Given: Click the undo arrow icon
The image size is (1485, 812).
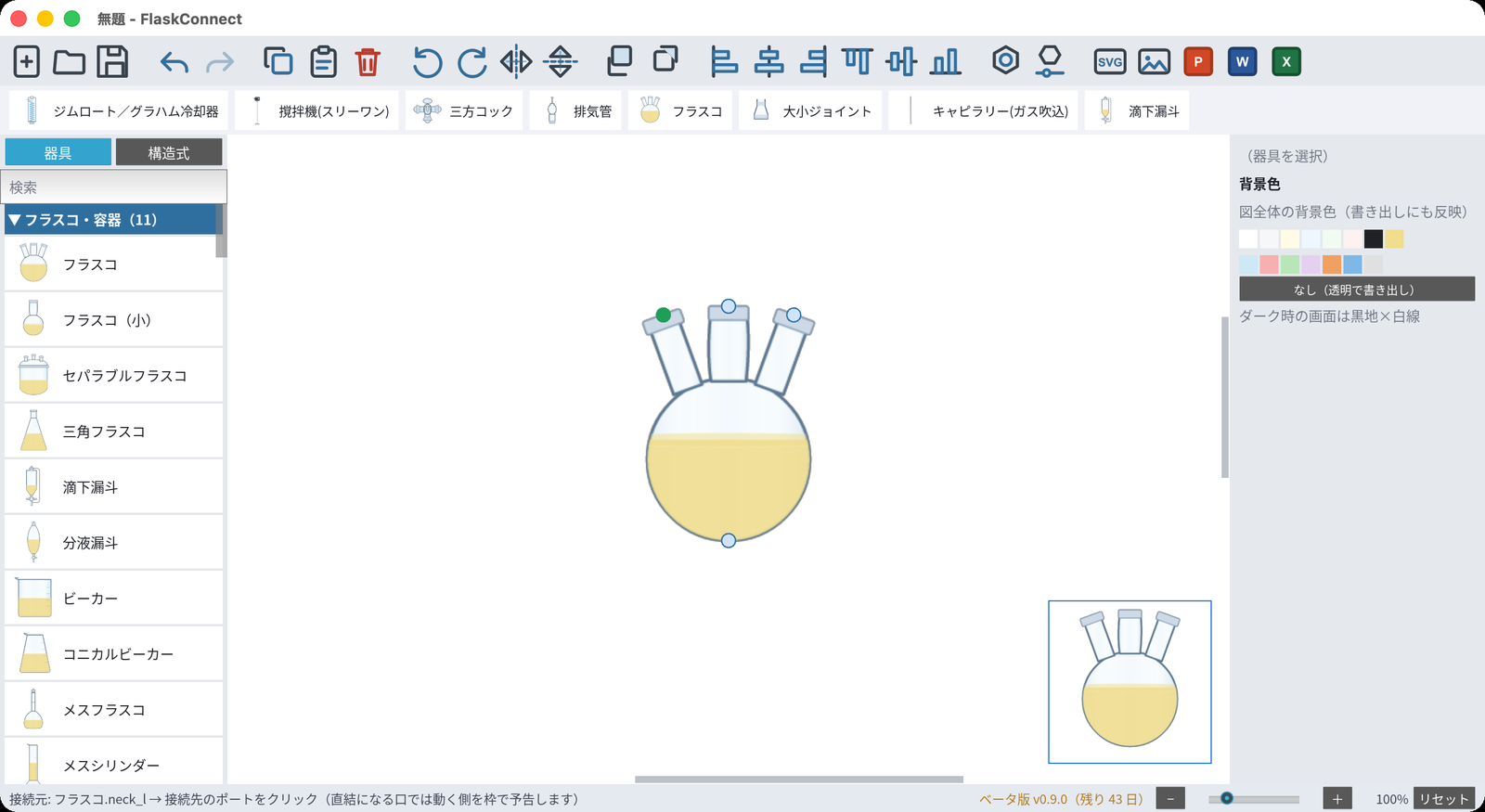Looking at the screenshot, I should pos(174,62).
